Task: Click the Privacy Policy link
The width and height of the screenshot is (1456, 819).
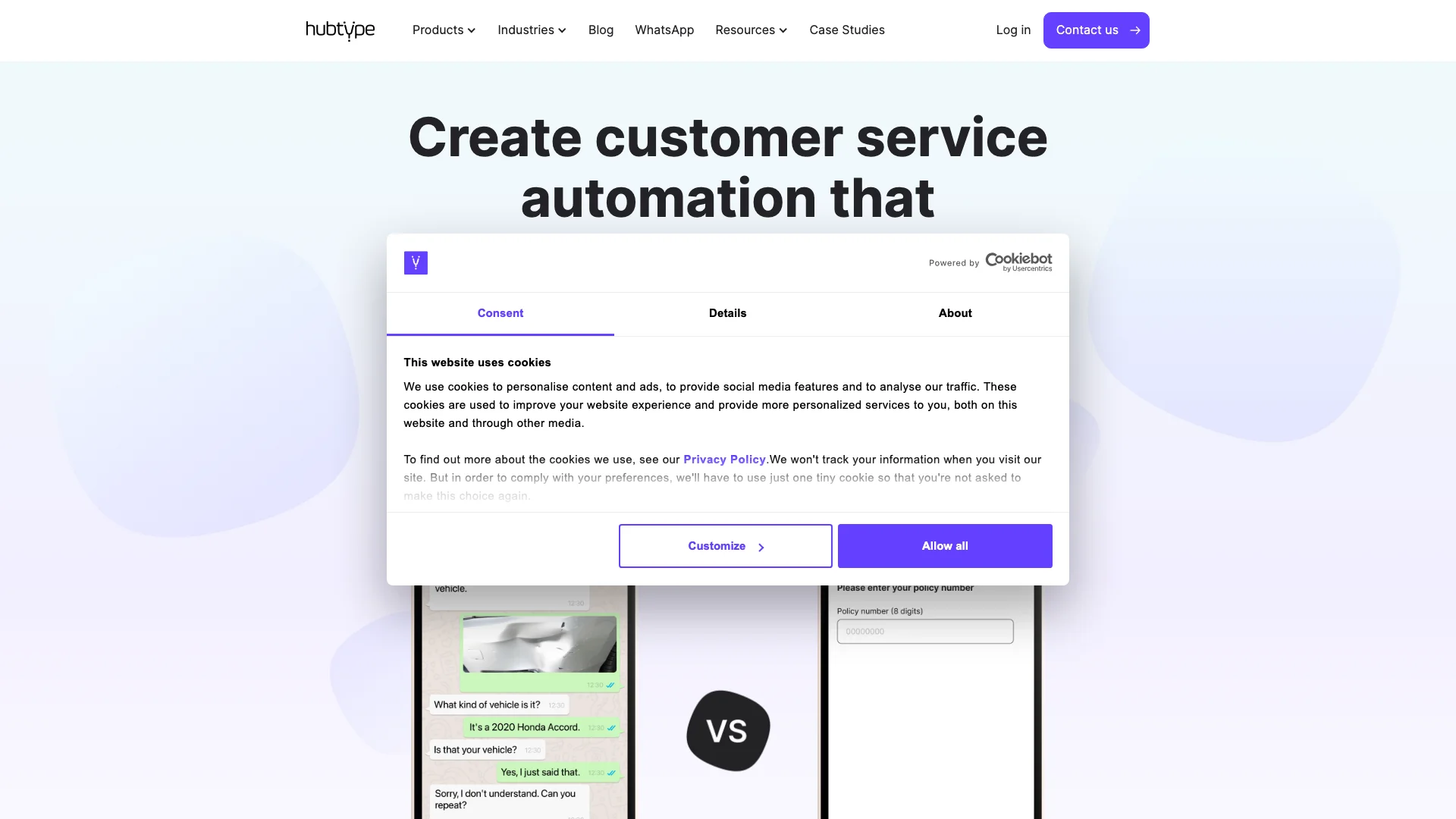Action: pyautogui.click(x=724, y=459)
